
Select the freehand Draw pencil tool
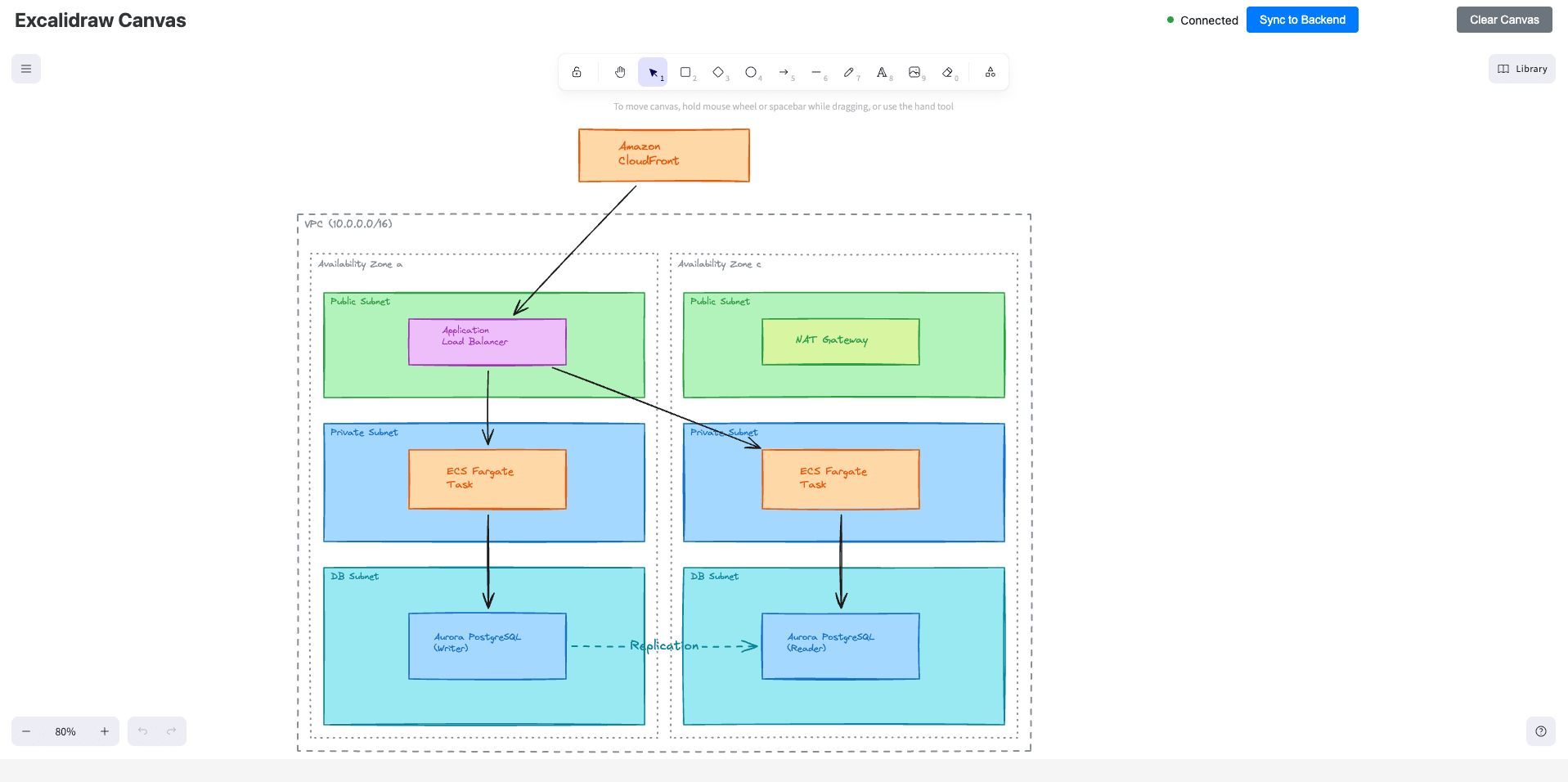[849, 72]
